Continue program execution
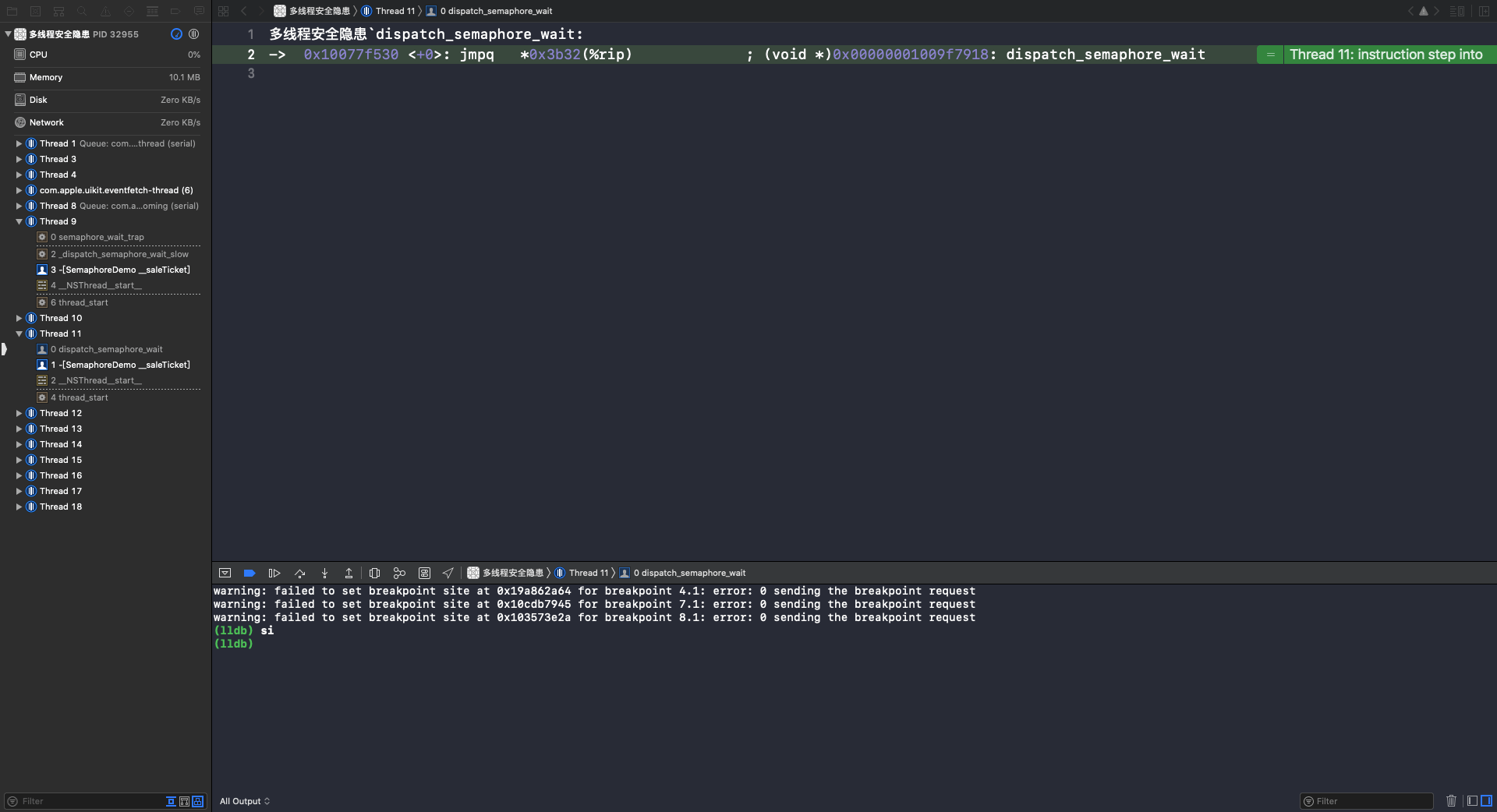 click(x=274, y=573)
